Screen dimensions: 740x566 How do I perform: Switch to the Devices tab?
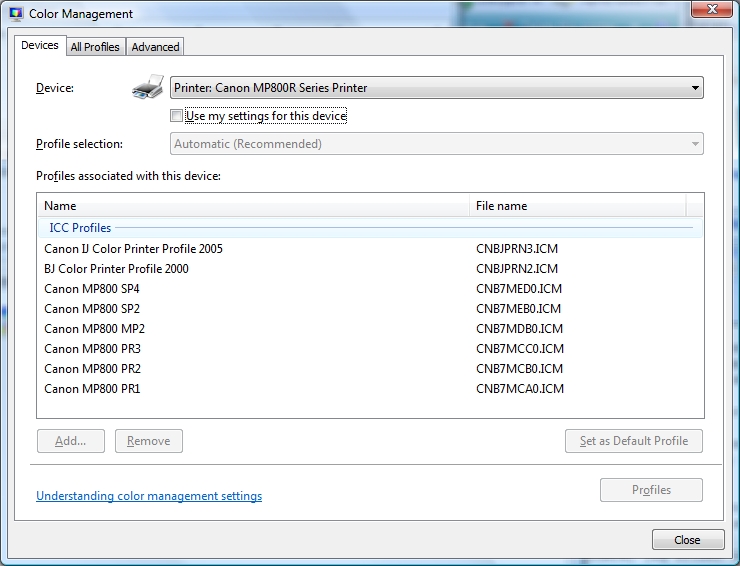(x=40, y=45)
